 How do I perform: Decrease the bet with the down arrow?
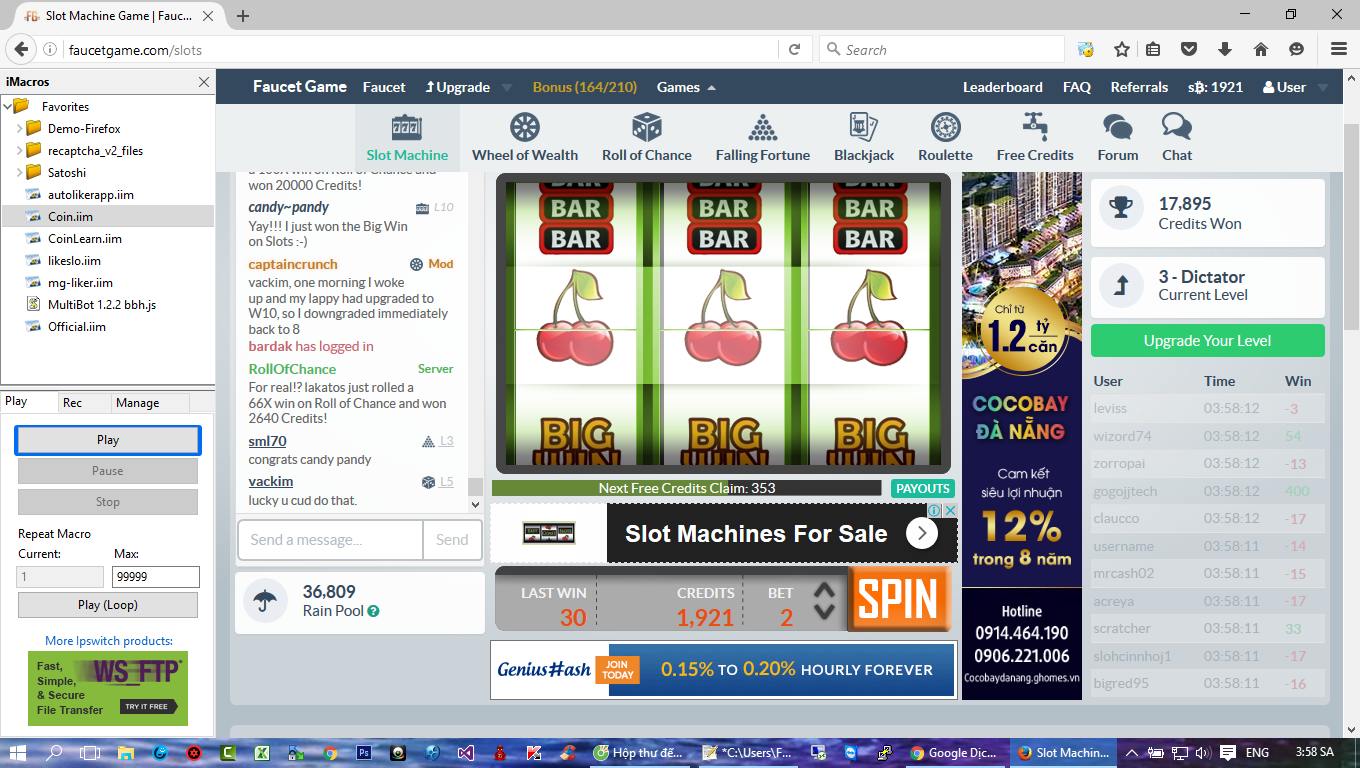pyautogui.click(x=824, y=611)
